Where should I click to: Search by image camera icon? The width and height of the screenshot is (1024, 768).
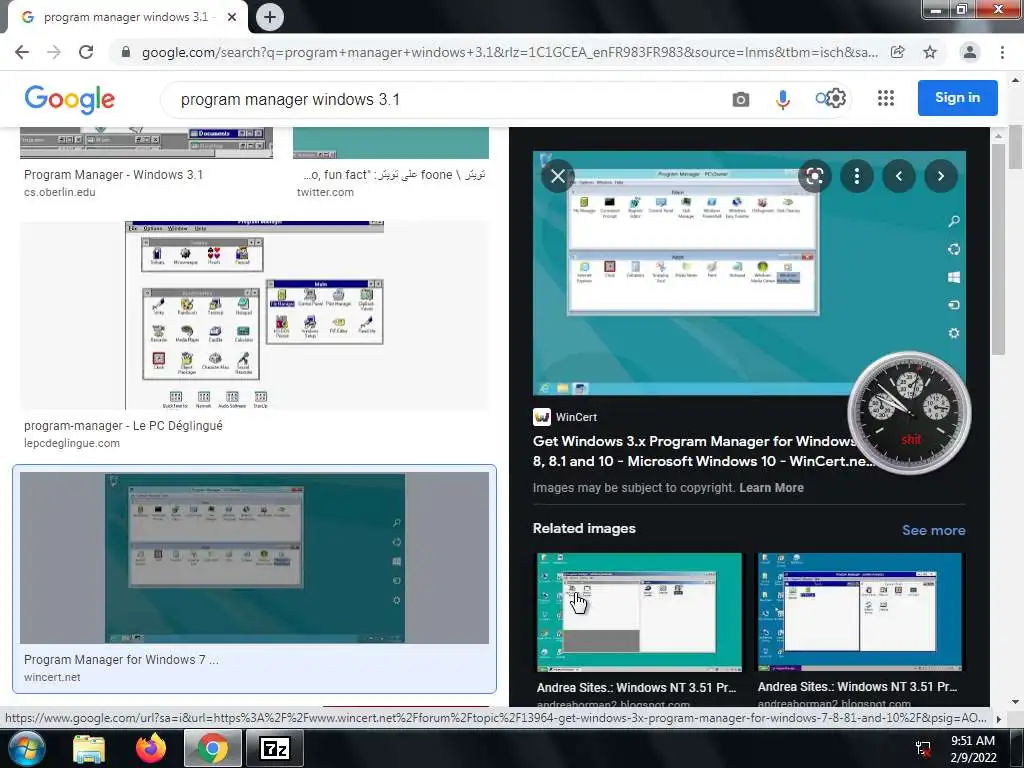(741, 99)
